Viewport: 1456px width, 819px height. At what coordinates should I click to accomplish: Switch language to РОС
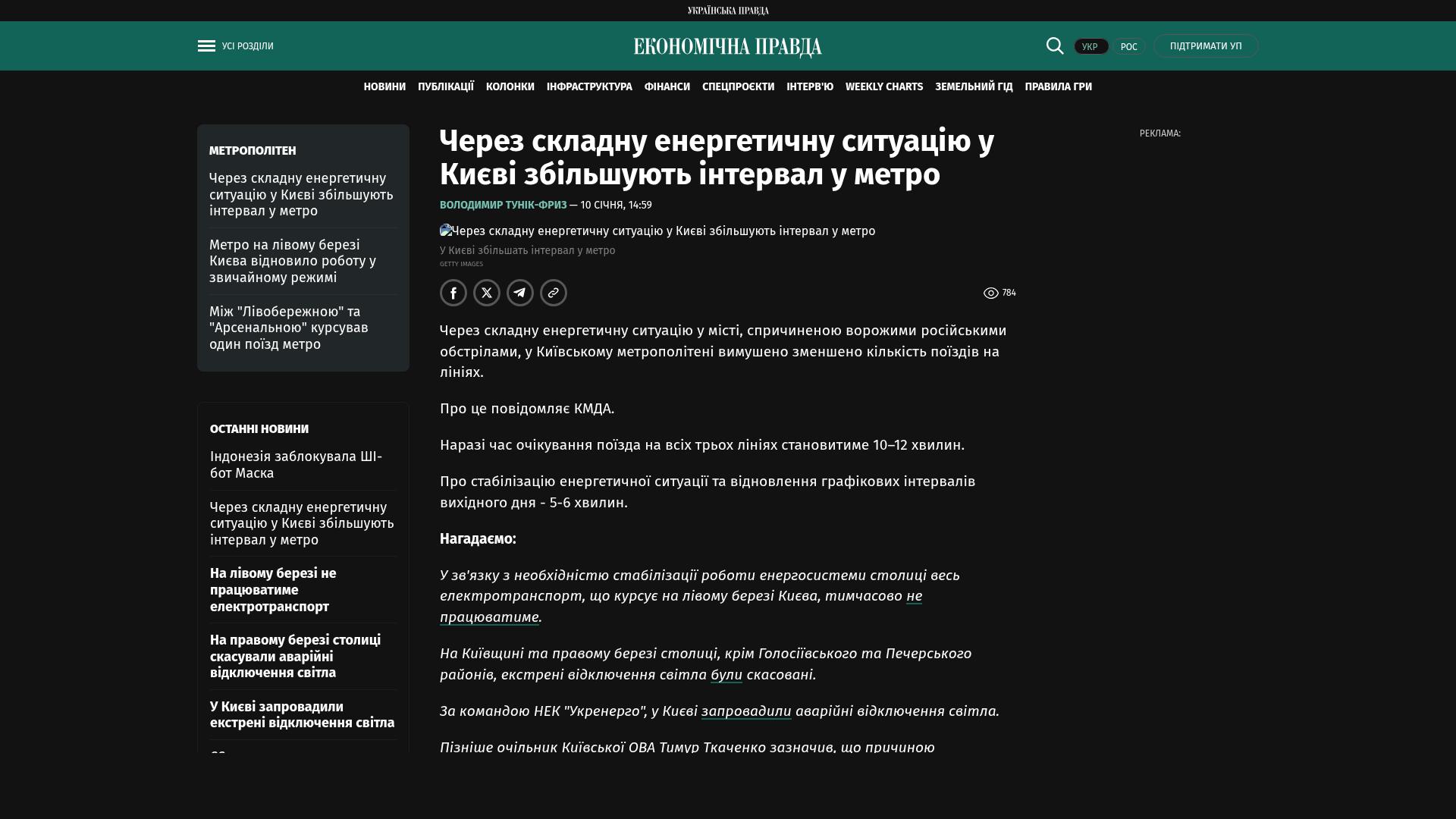point(1128,47)
